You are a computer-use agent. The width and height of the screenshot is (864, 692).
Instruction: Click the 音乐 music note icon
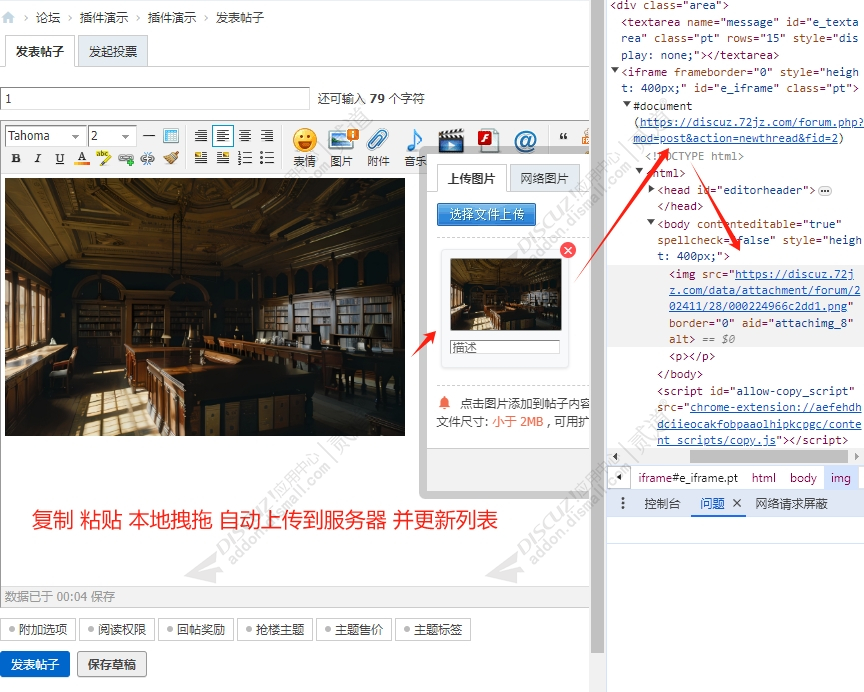[414, 147]
